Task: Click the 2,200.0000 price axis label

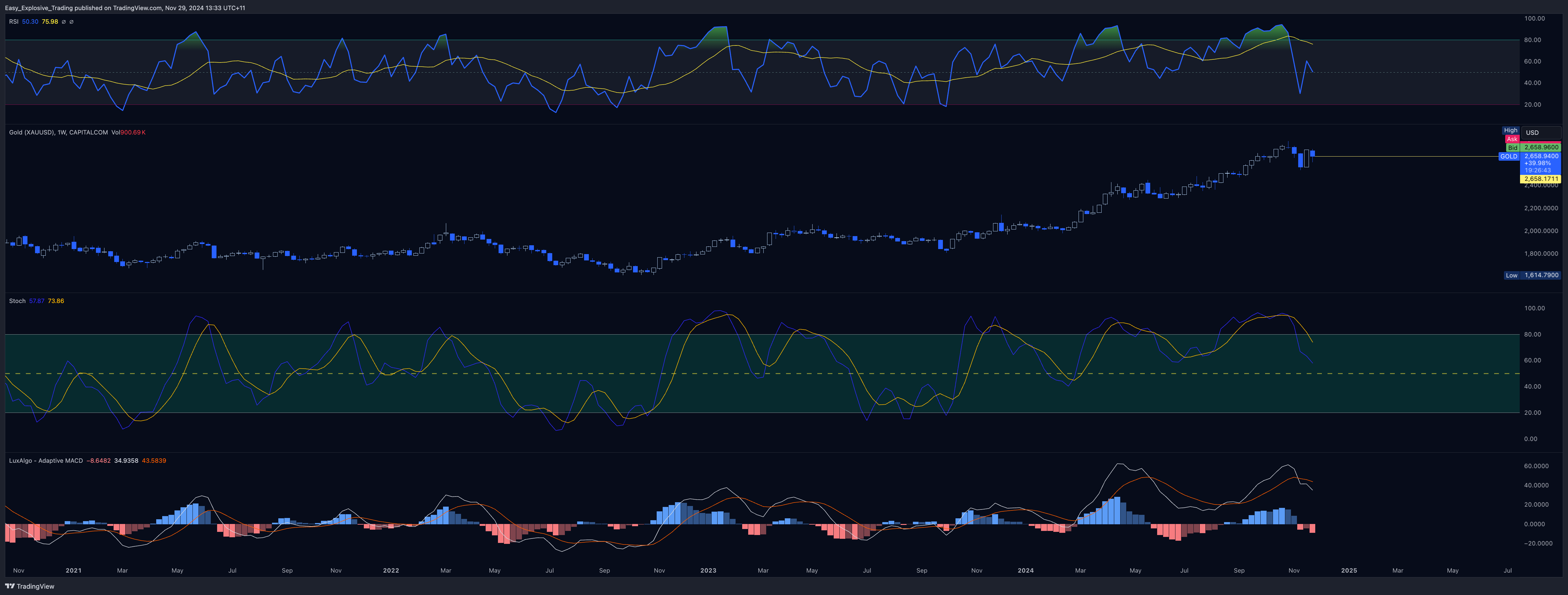Action: pyautogui.click(x=1541, y=208)
